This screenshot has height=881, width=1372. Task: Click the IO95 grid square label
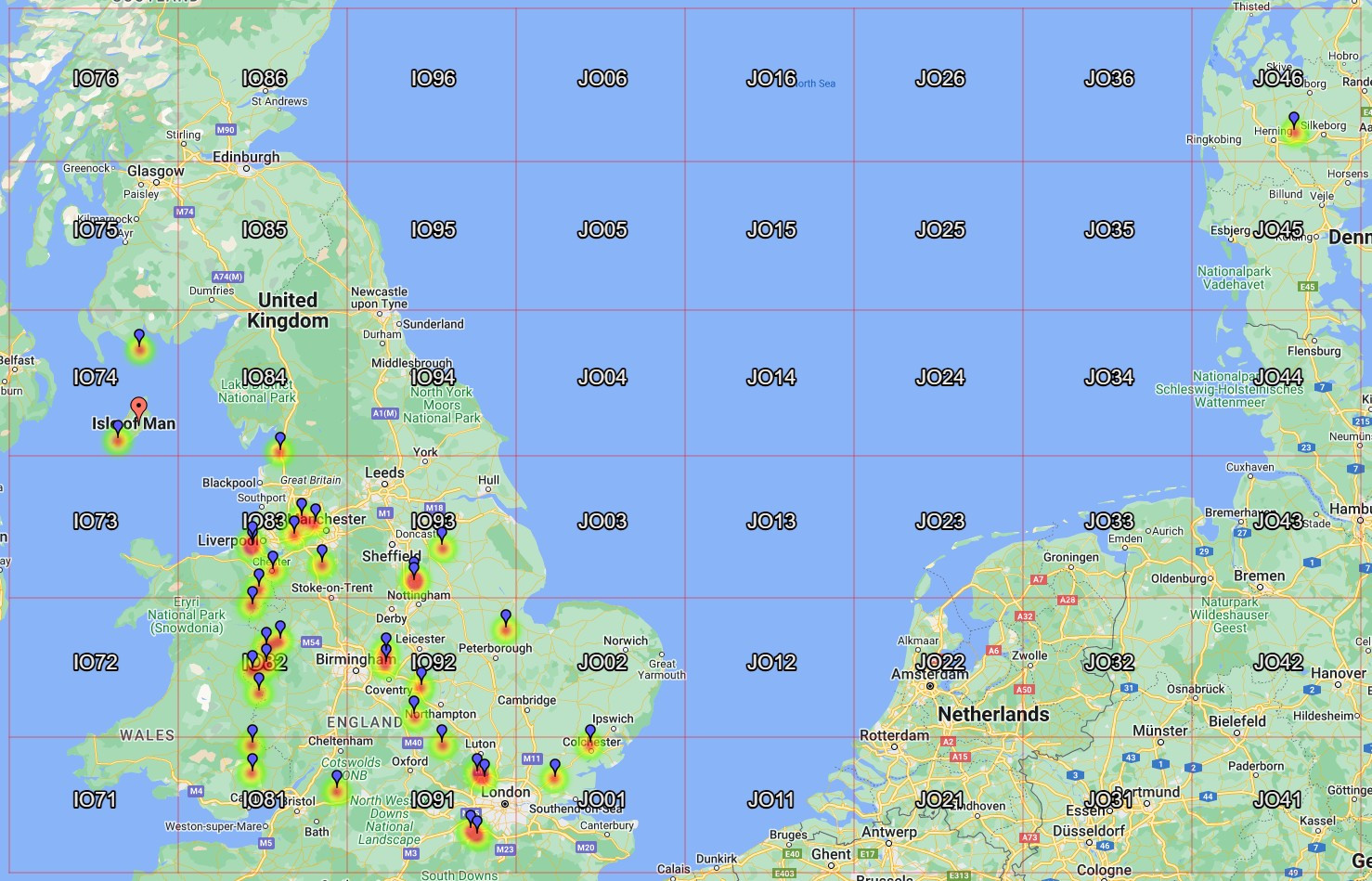coord(434,229)
